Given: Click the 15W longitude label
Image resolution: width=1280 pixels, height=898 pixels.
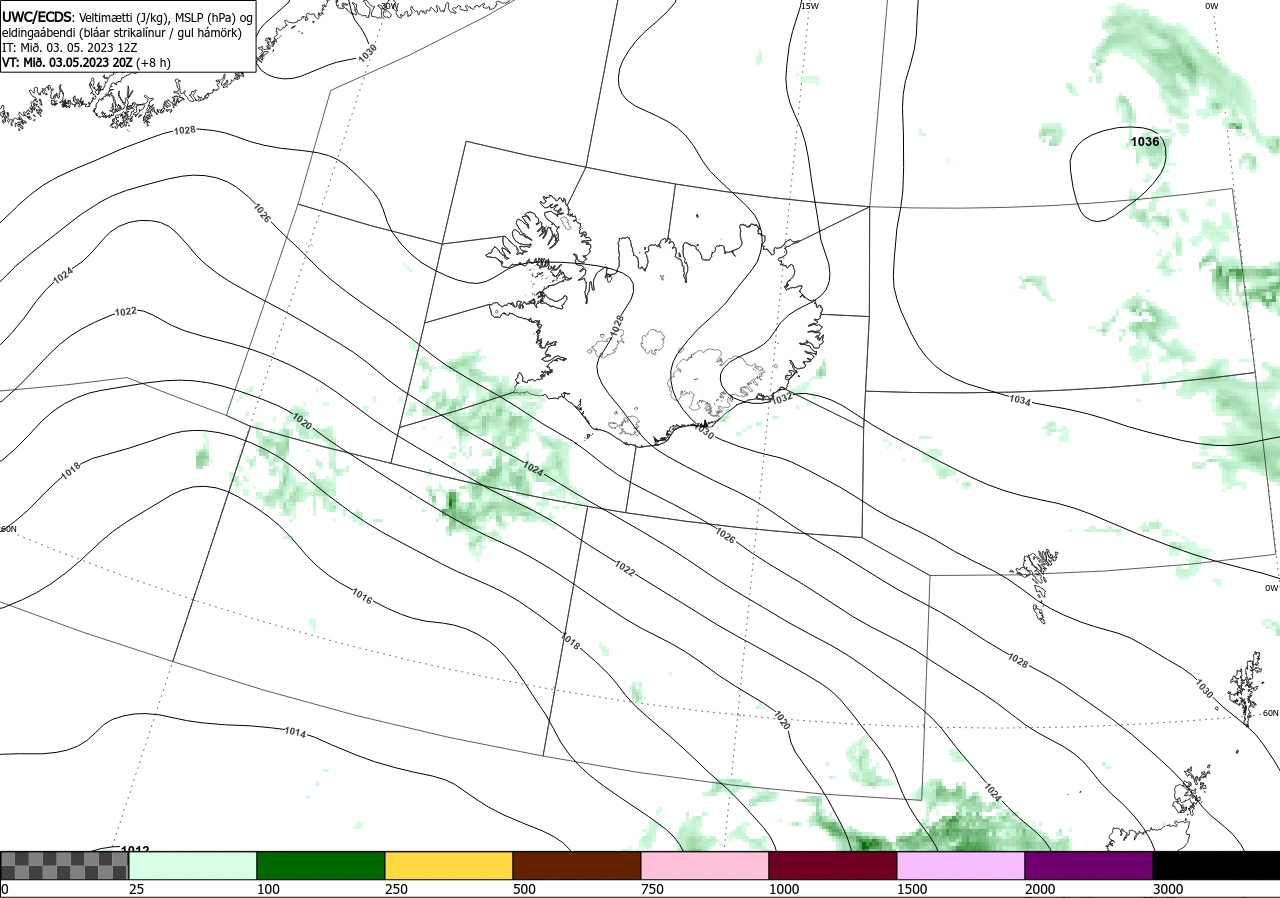Looking at the screenshot, I should (x=809, y=6).
